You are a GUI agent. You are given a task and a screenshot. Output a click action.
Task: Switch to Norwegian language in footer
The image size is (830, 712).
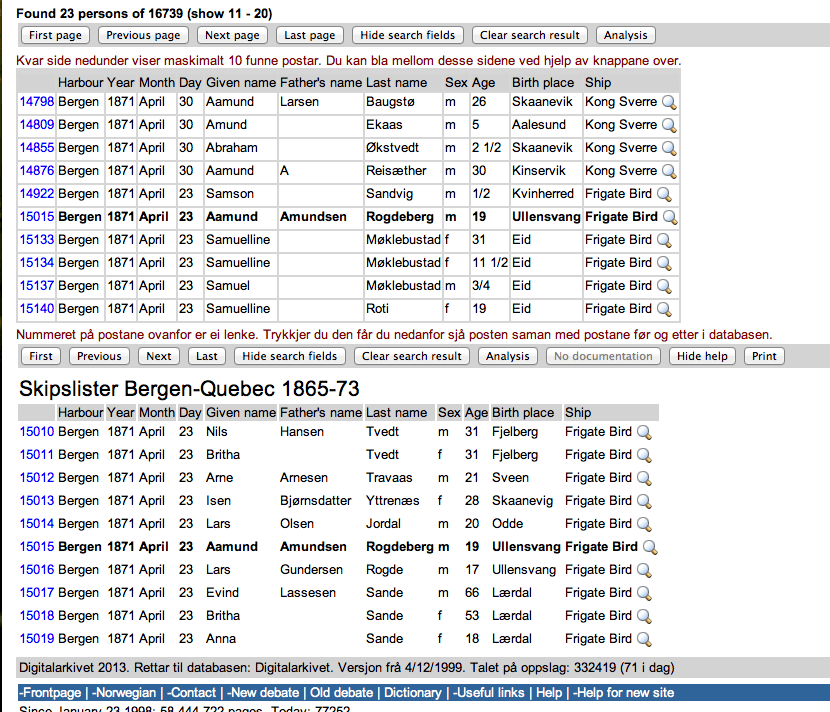pos(125,692)
